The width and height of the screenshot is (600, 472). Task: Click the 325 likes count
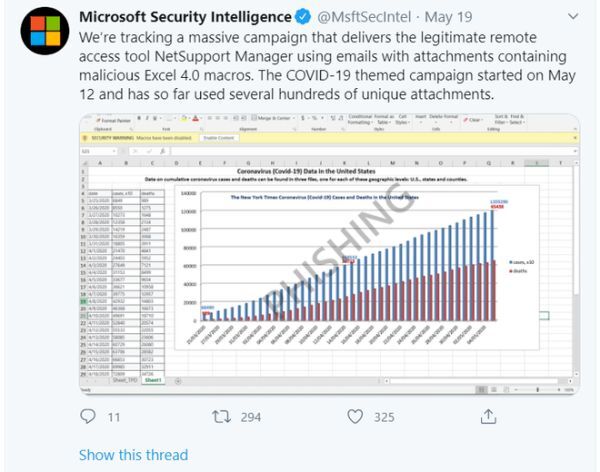click(384, 417)
